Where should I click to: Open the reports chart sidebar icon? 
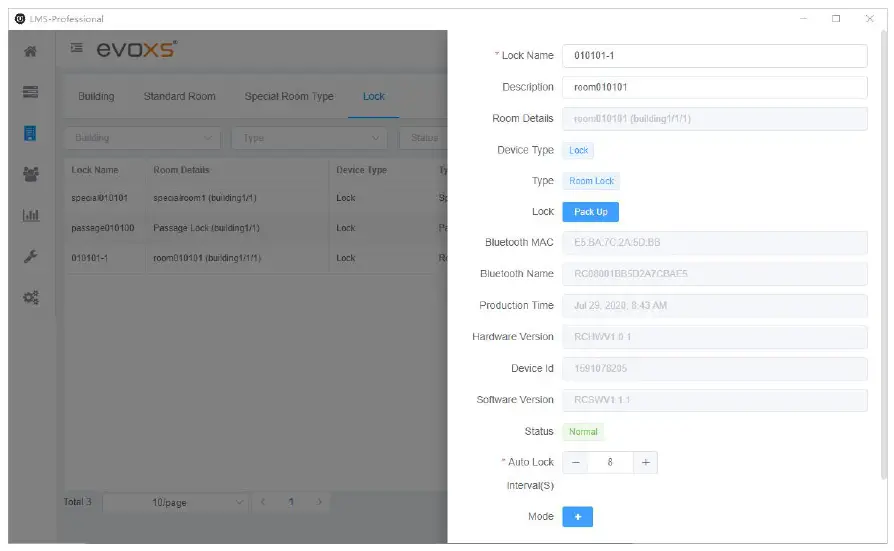[30, 215]
